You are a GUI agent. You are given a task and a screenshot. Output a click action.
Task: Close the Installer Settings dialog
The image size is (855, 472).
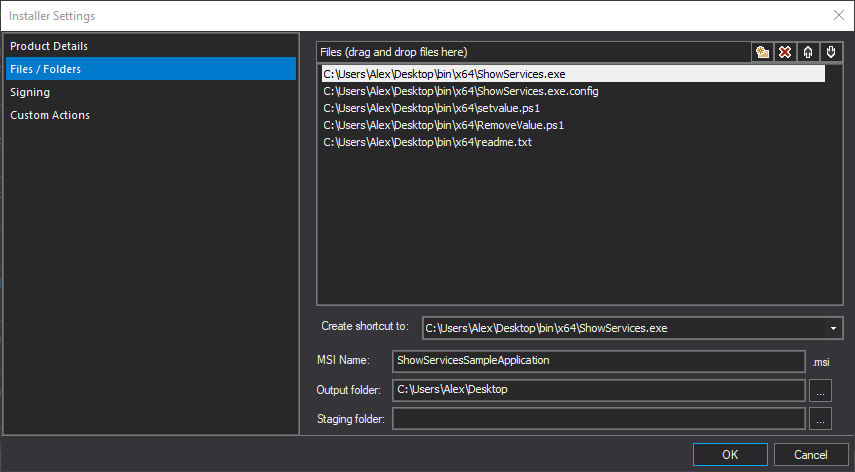click(839, 15)
